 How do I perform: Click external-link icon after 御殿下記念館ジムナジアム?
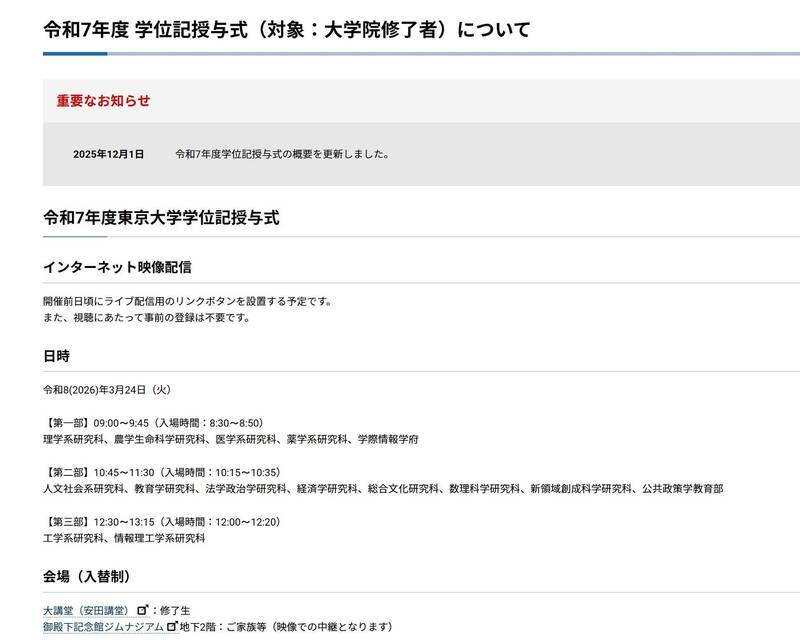(172, 627)
